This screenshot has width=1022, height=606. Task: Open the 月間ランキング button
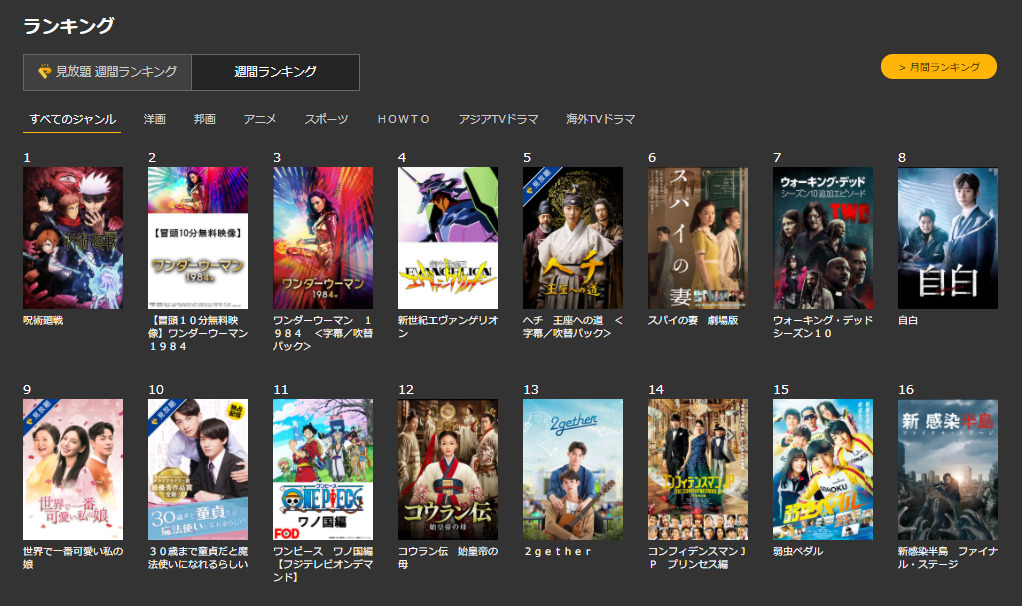point(939,66)
